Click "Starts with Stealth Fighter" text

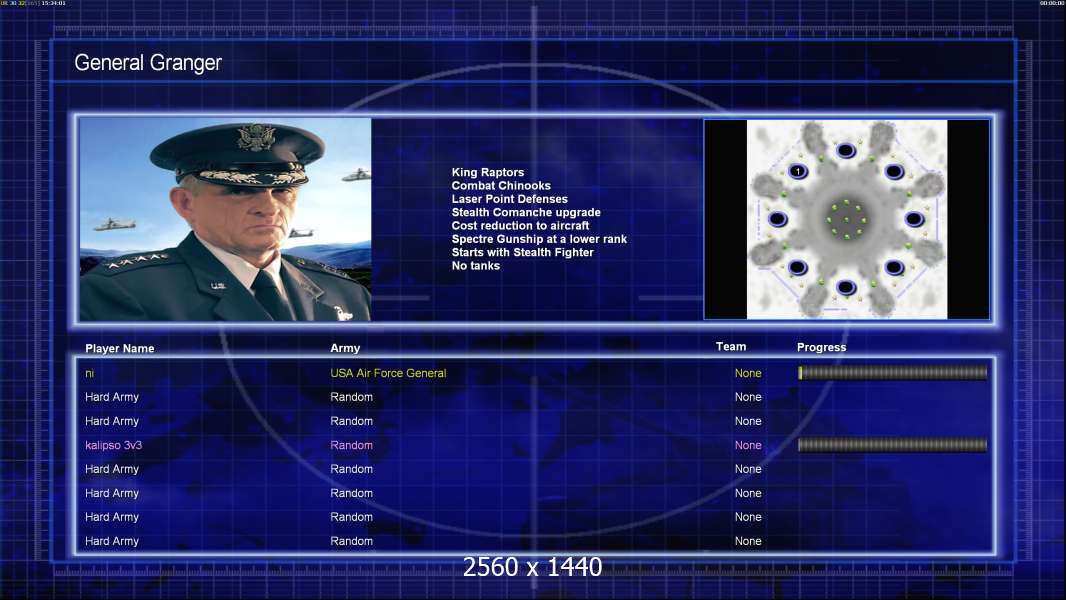click(x=522, y=252)
